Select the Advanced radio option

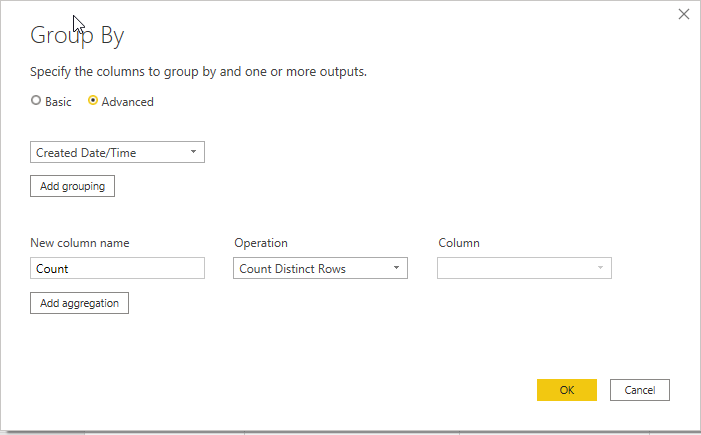pyautogui.click(x=93, y=101)
